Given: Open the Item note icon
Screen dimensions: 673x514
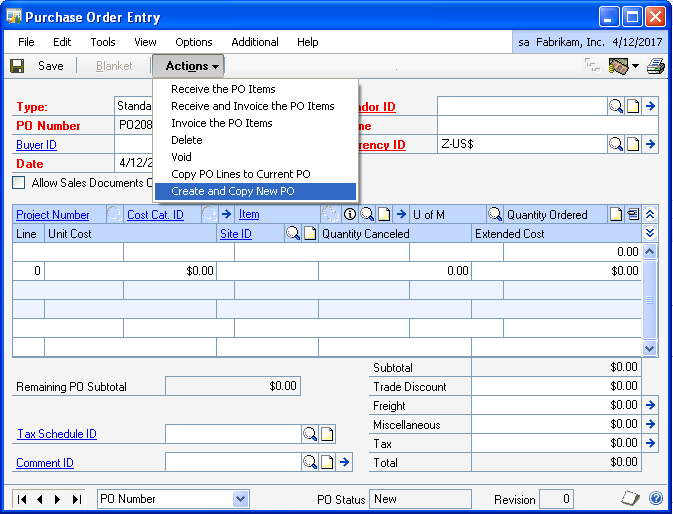Looking at the screenshot, I should tap(384, 214).
